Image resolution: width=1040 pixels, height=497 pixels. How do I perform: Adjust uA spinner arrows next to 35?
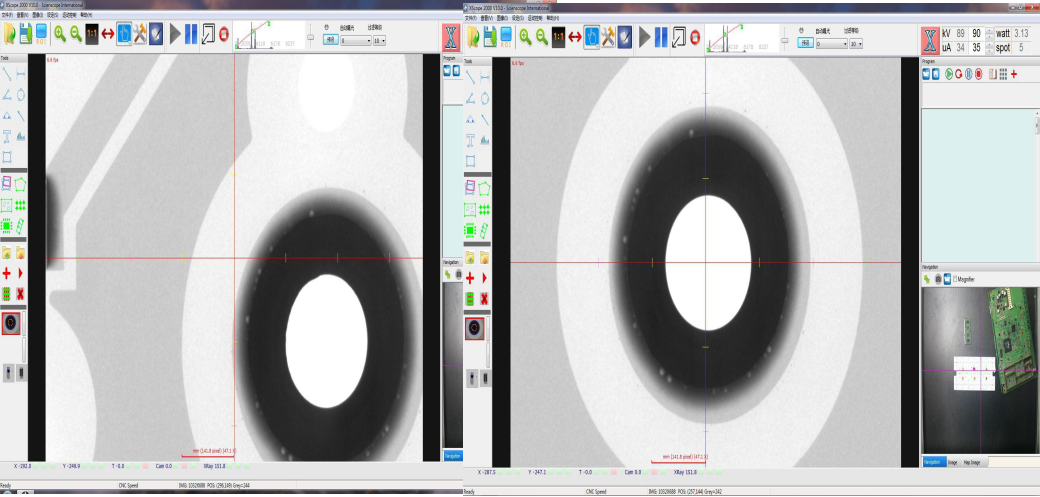click(x=990, y=48)
